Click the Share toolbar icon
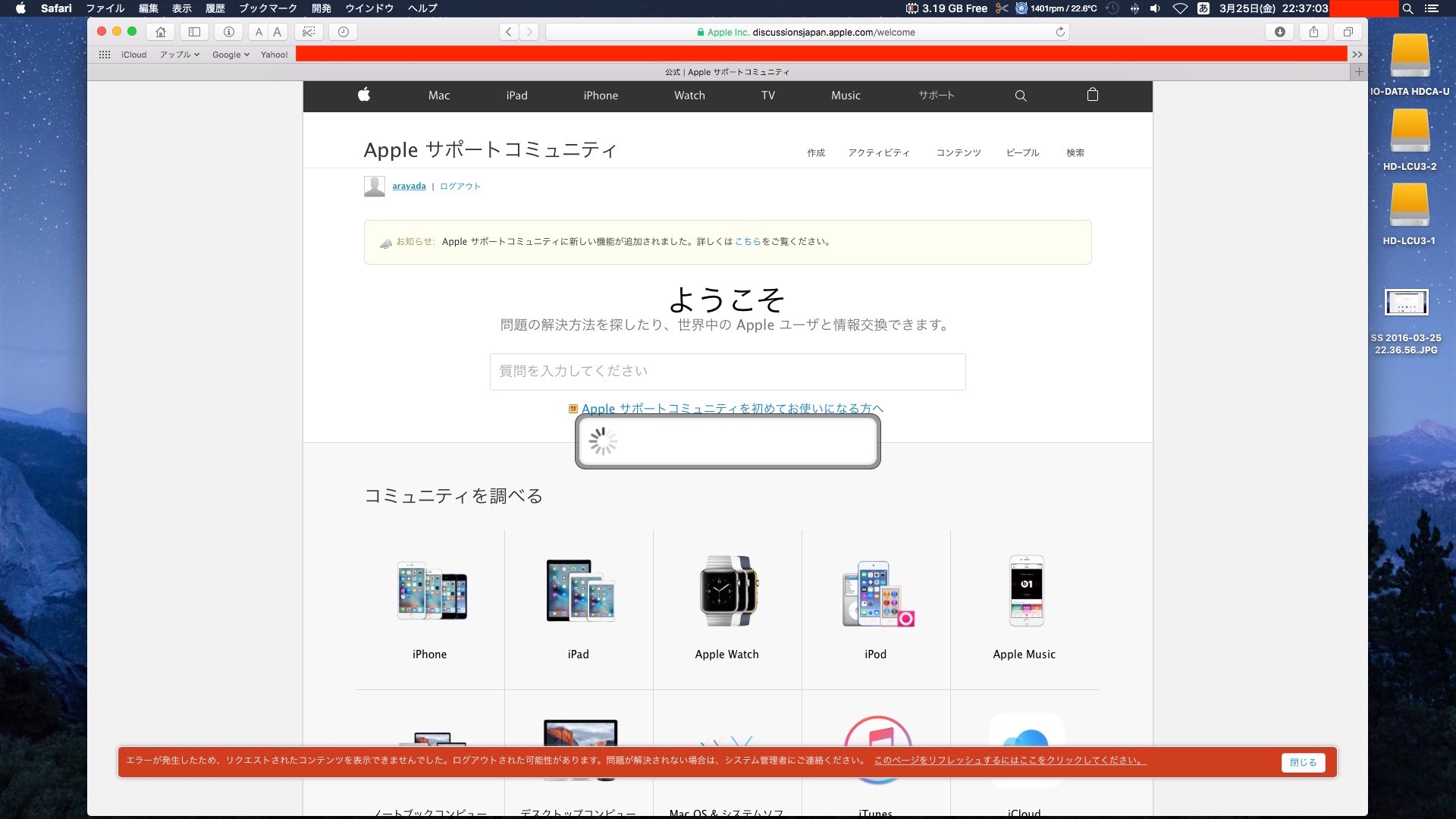This screenshot has height=819, width=1456. 1313,32
